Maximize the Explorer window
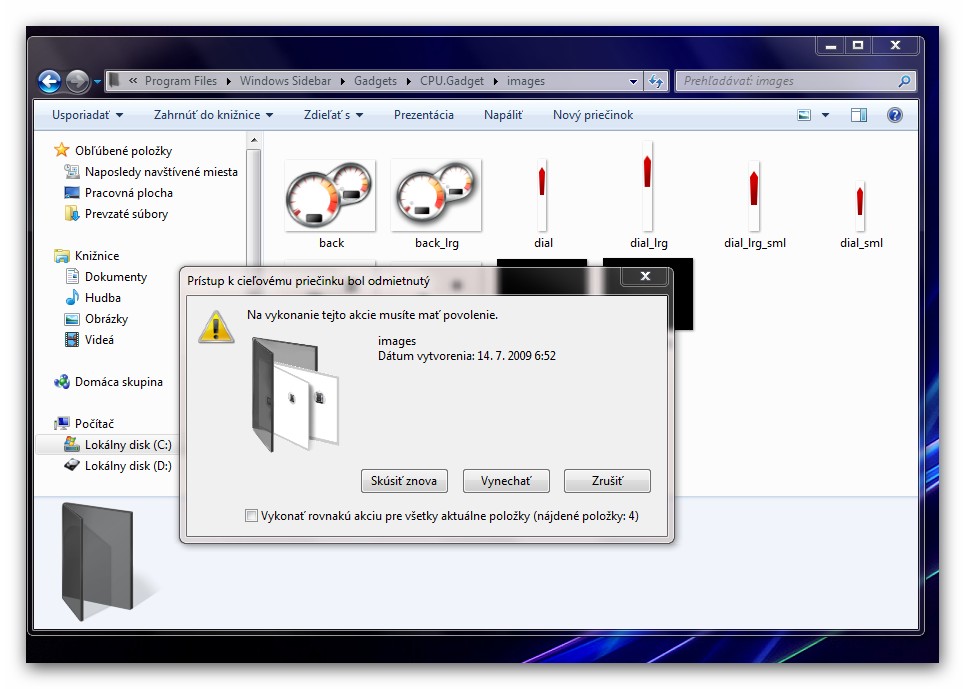The height and width of the screenshot is (689, 965). click(x=858, y=45)
